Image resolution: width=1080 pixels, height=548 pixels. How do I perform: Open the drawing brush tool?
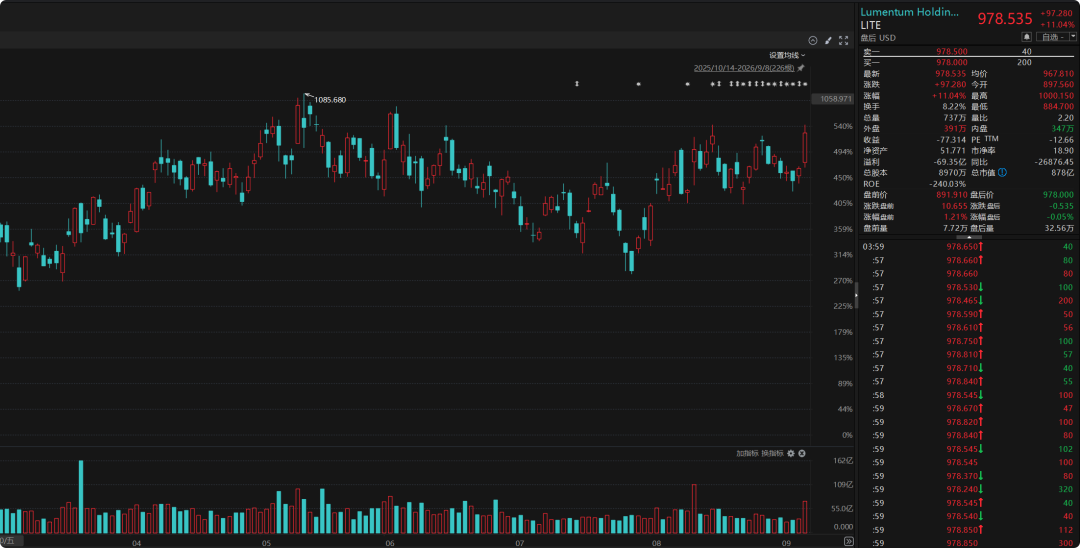[828, 41]
